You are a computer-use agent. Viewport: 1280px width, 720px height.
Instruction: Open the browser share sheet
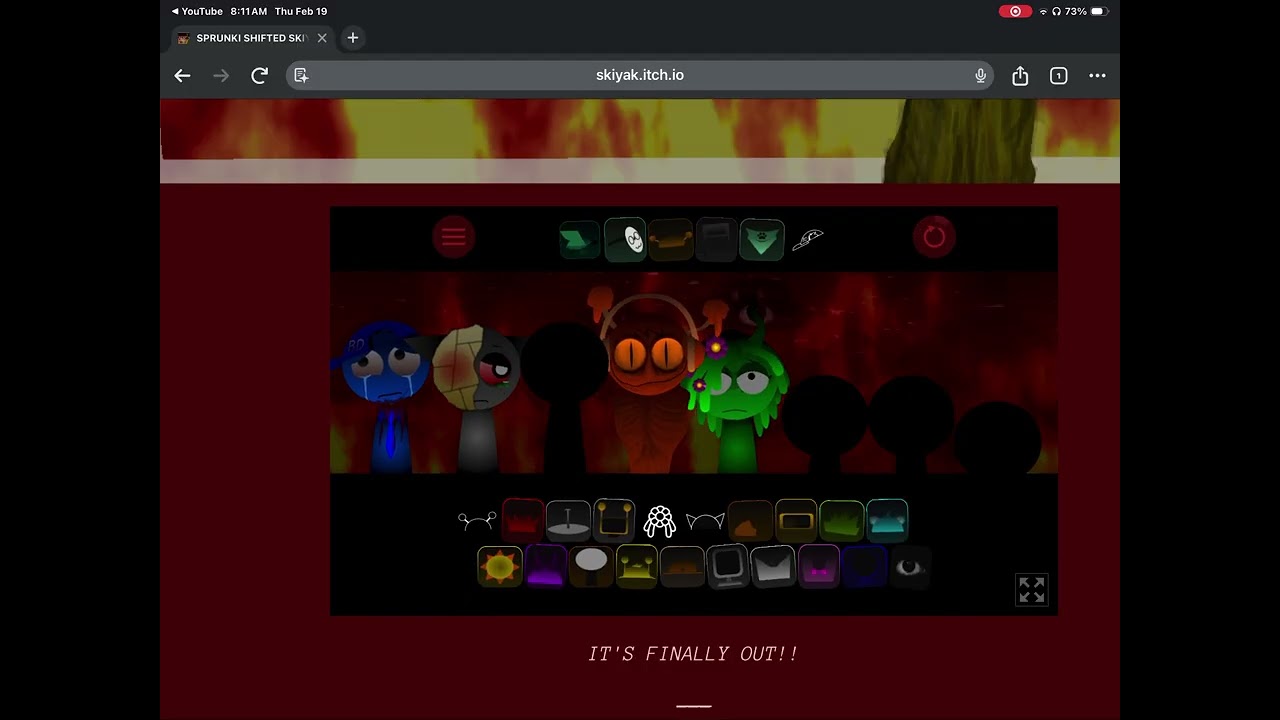point(1020,75)
